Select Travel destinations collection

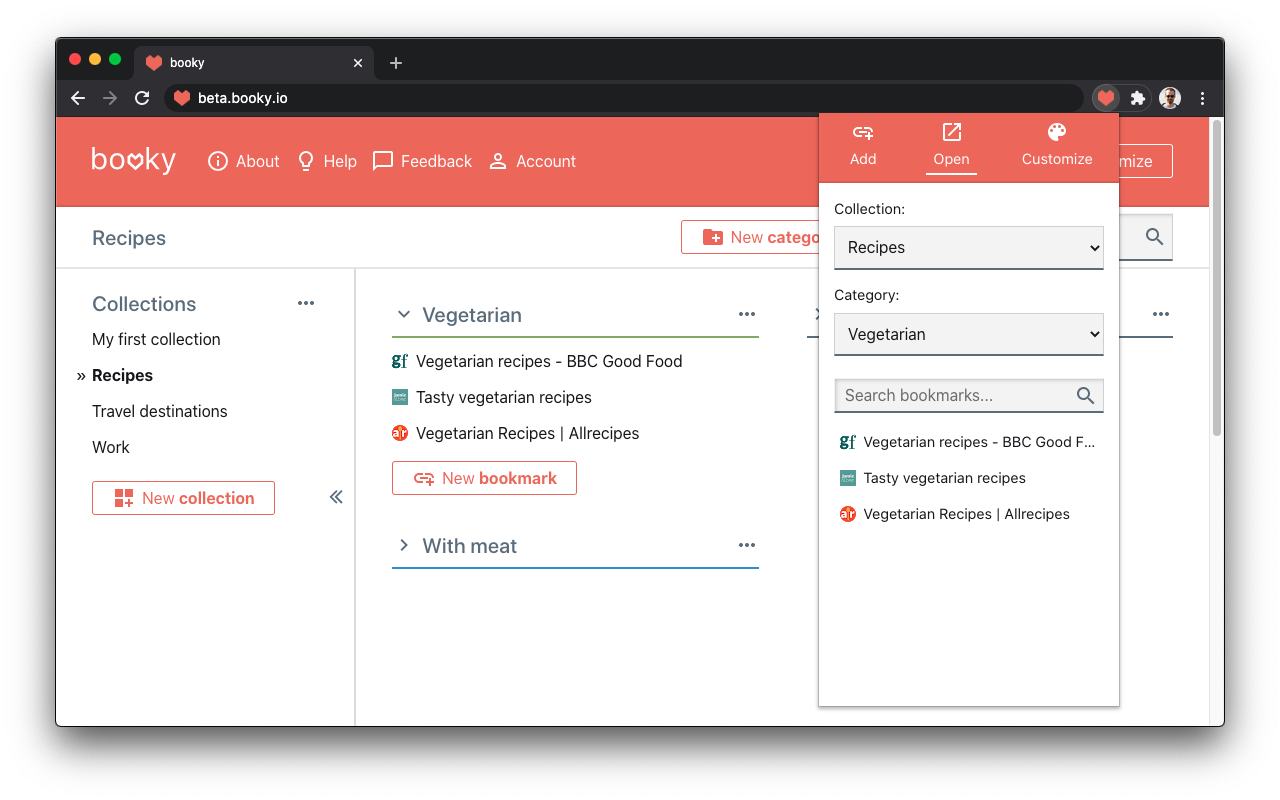coord(160,411)
